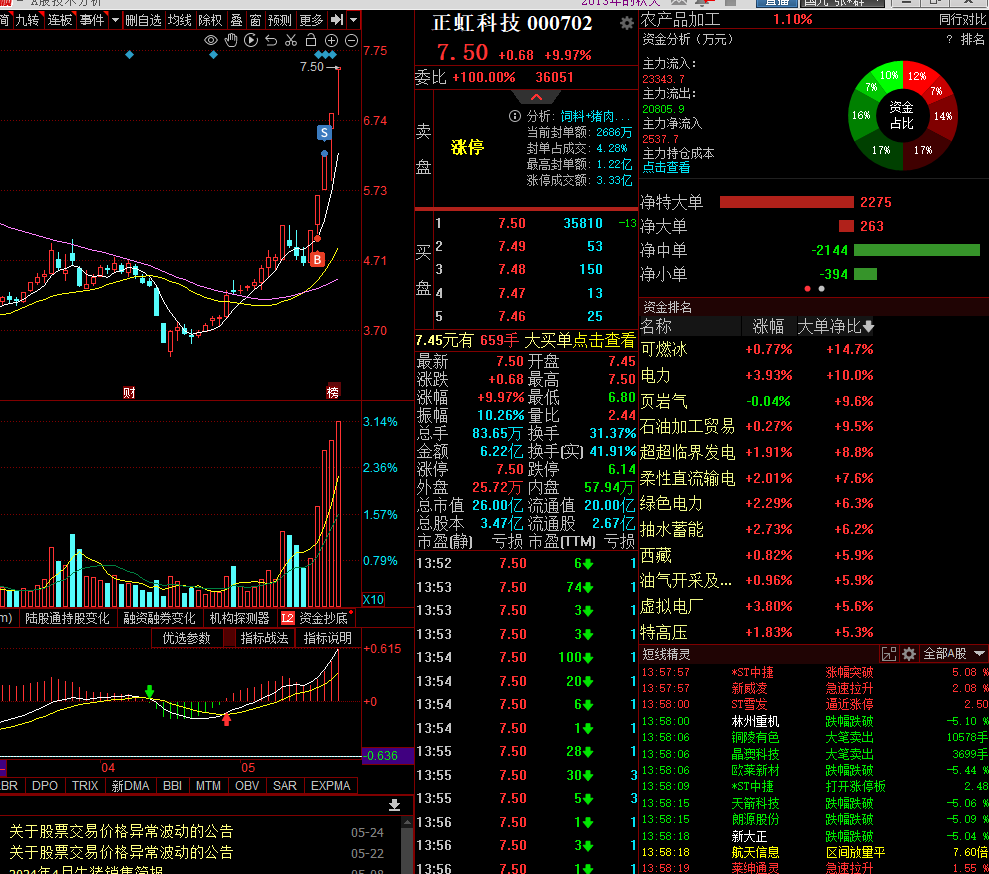Screen dimensions: 989x874
Task: Select the hand pan tool above the K-line chart
Action: pyautogui.click(x=231, y=40)
